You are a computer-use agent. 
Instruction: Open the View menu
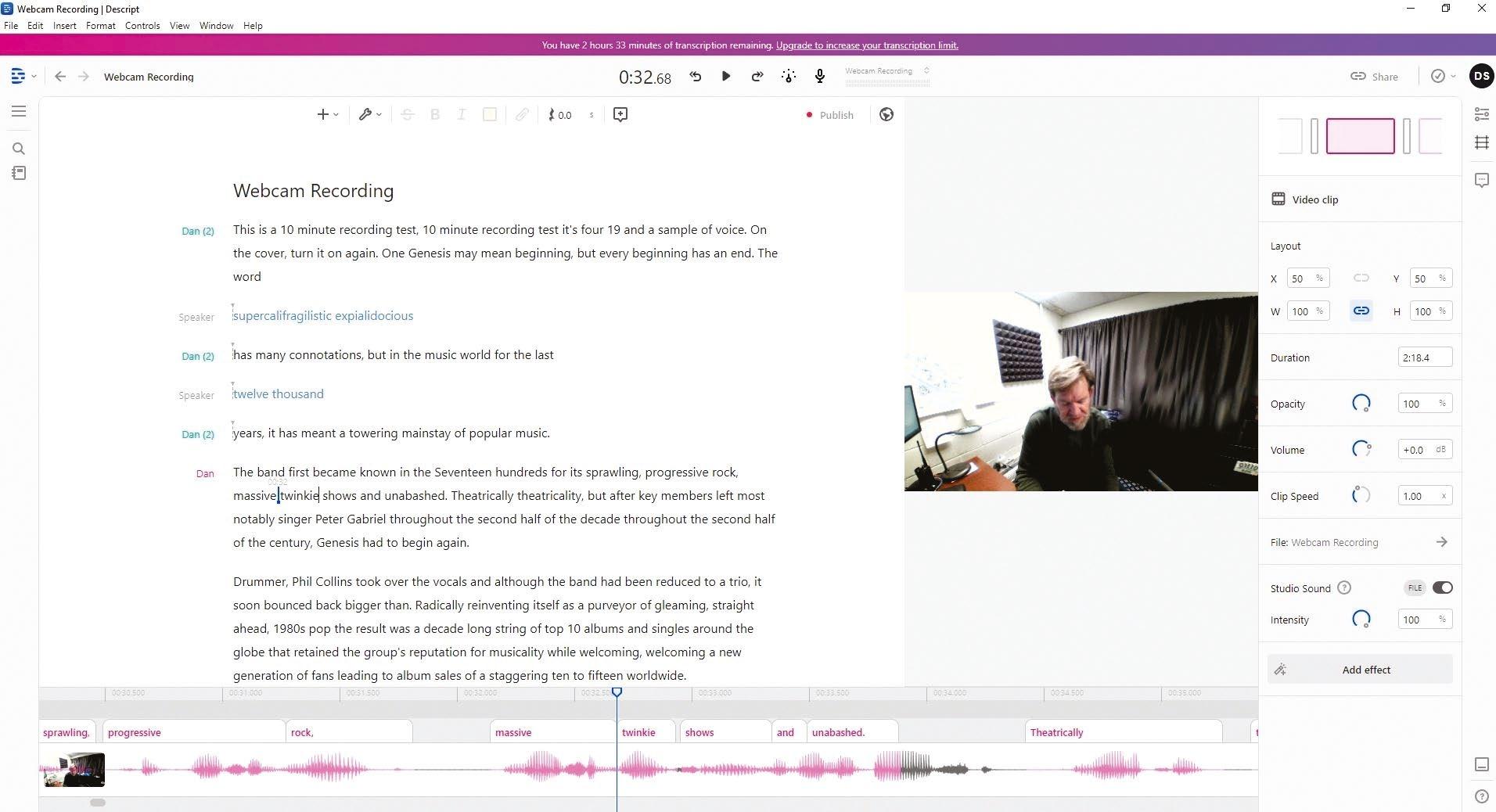click(x=180, y=25)
